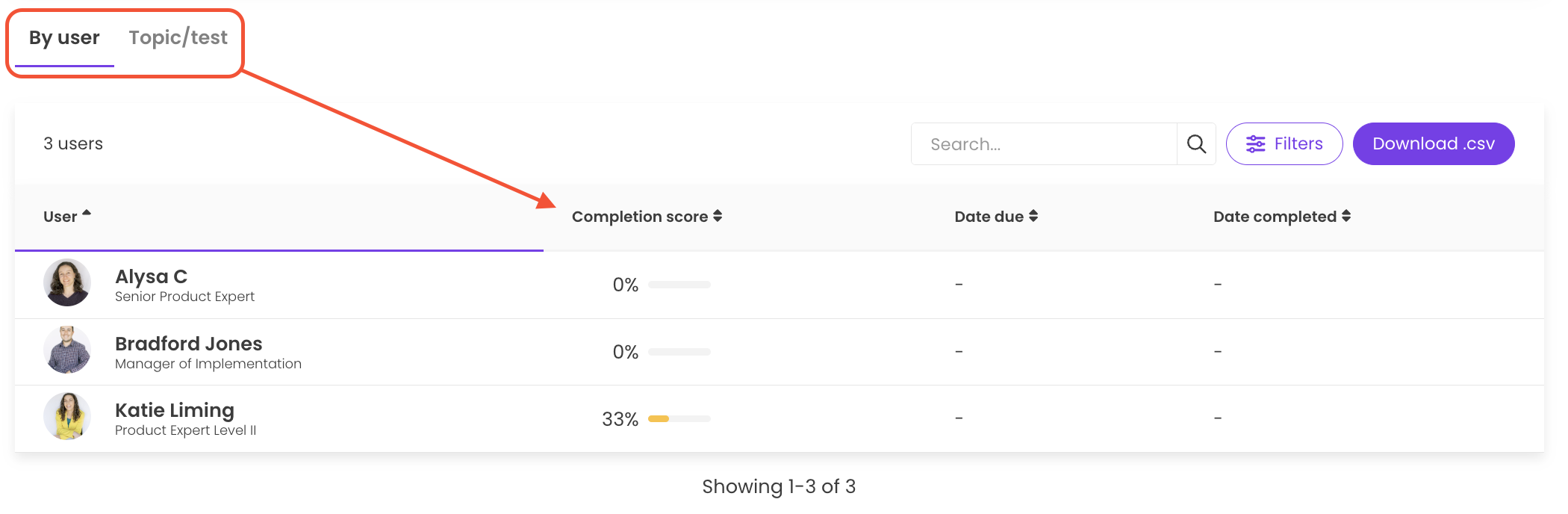Click Katie Liming's 33% progress bar

[679, 419]
